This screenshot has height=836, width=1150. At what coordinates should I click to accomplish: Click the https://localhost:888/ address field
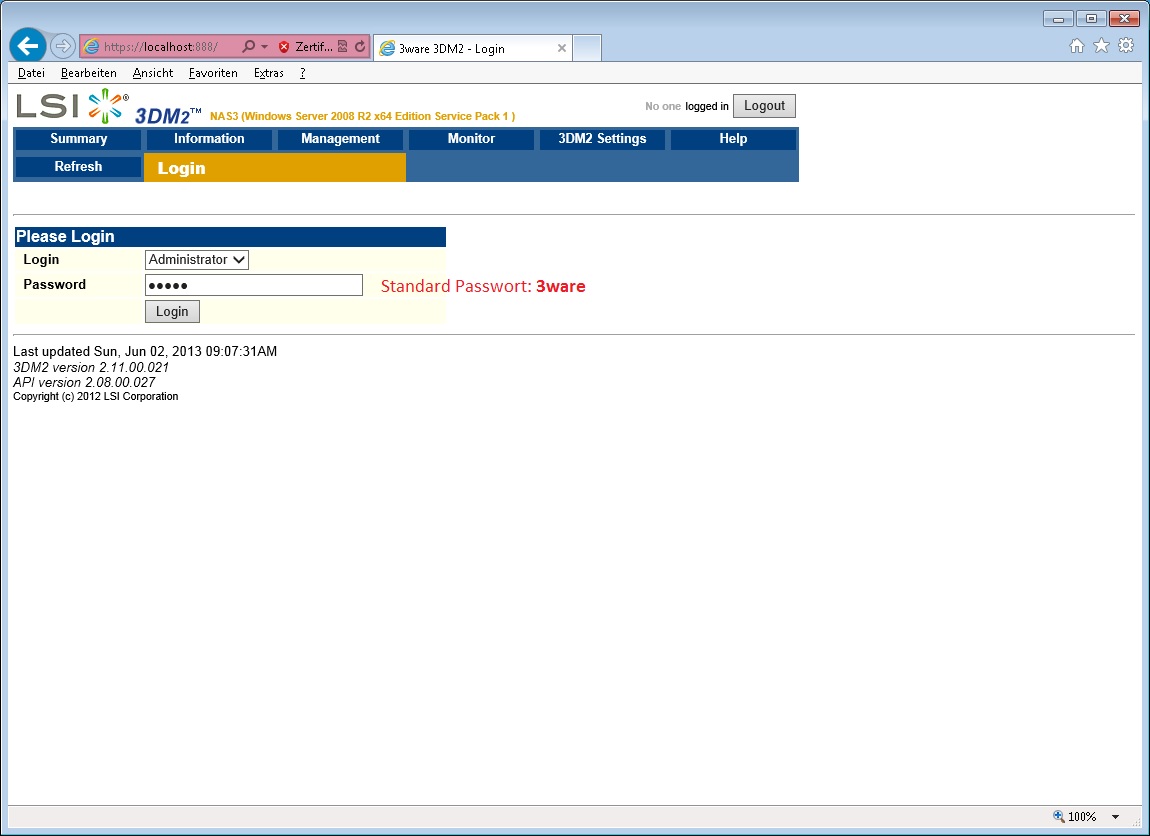161,47
